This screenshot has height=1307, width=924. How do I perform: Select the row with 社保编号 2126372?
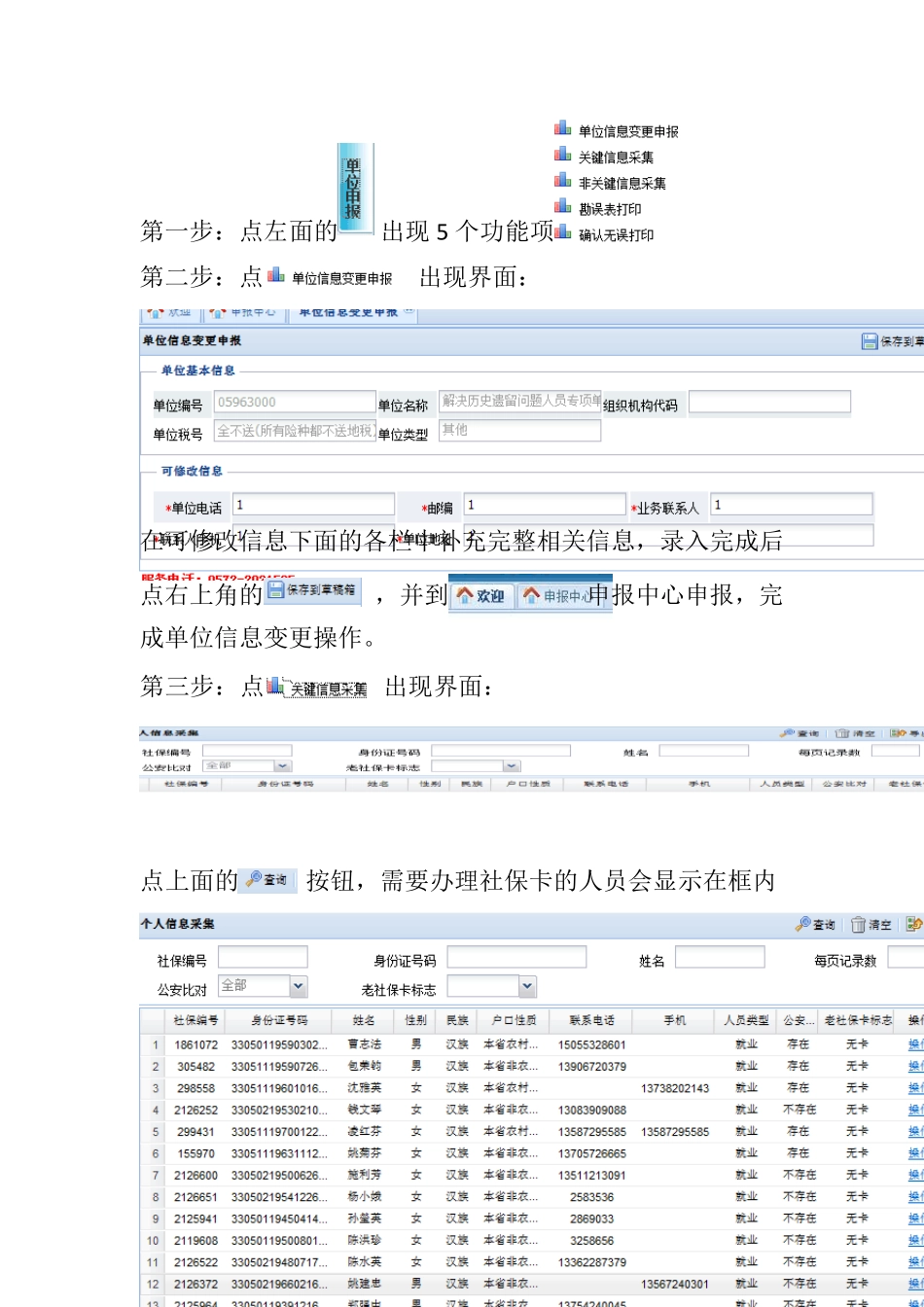pos(531,1284)
